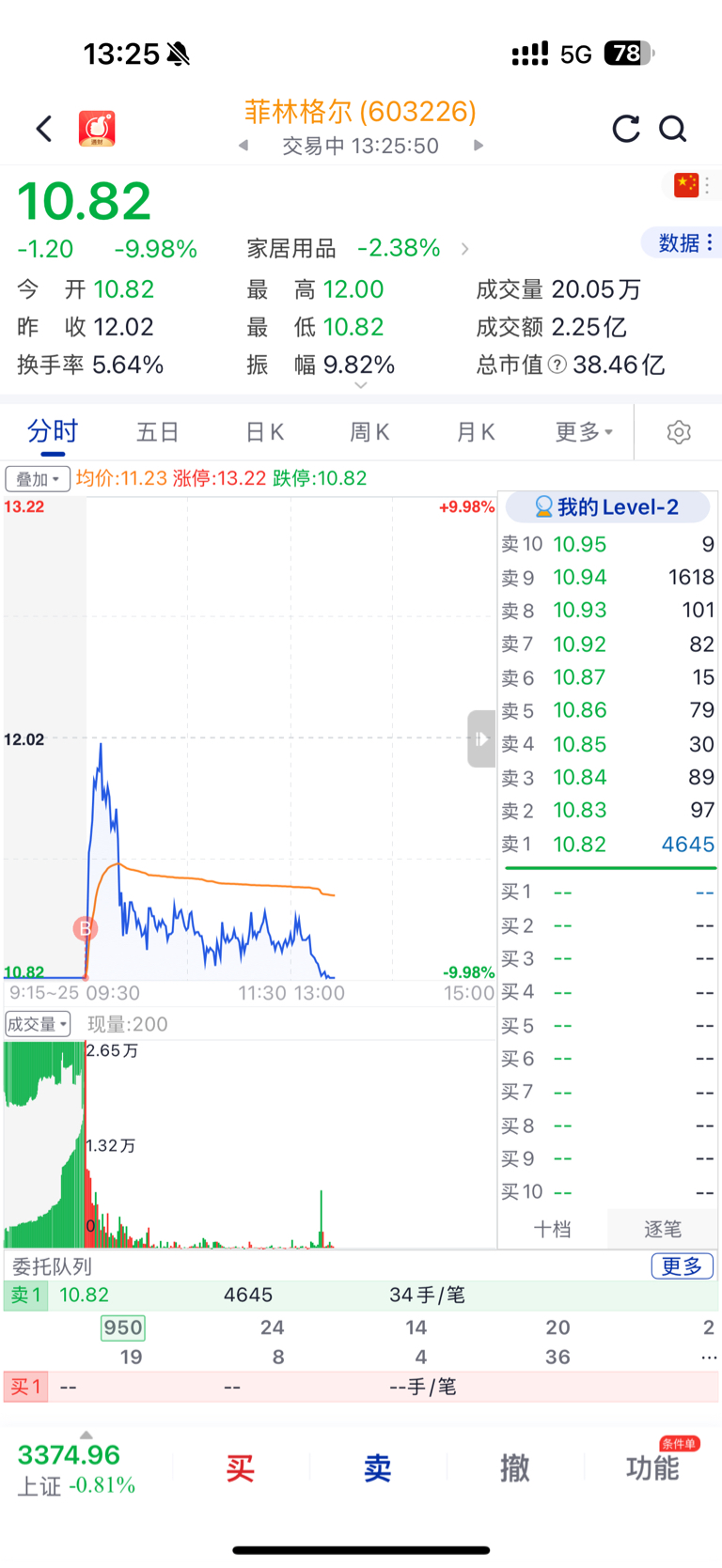Tap the 家居用品 sector label
The image size is (722, 1568).
pos(291,248)
